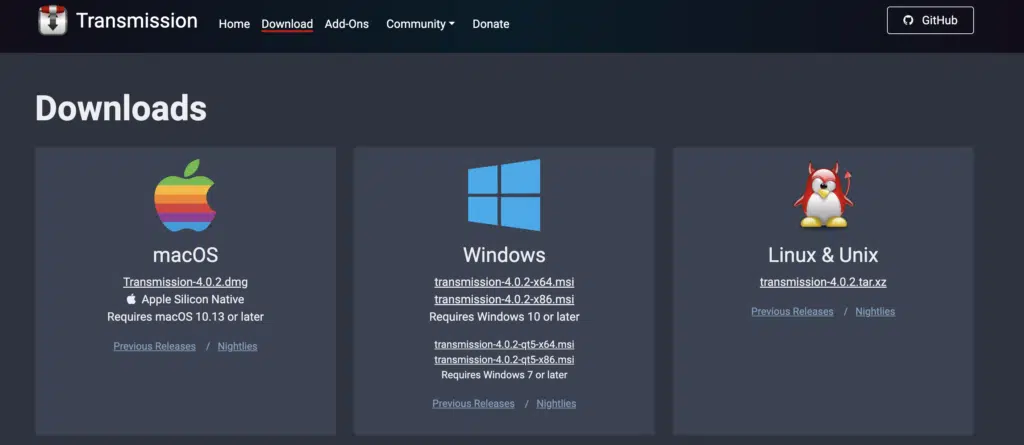1024x445 pixels.
Task: Click 'Apple Silicon Native' text
Action: (193, 299)
